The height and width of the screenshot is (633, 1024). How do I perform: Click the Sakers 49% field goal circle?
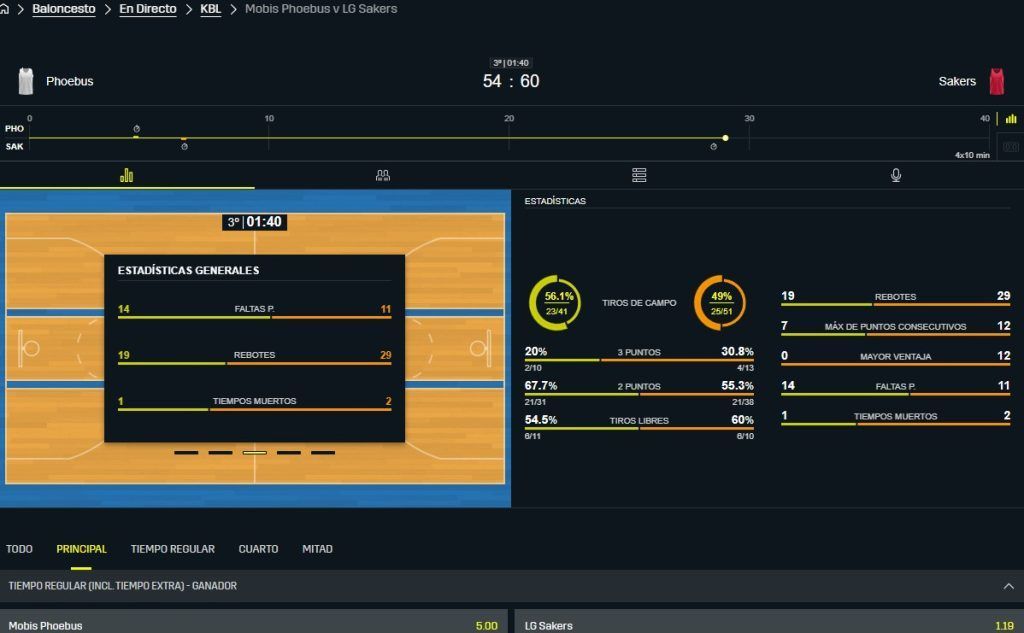click(720, 302)
